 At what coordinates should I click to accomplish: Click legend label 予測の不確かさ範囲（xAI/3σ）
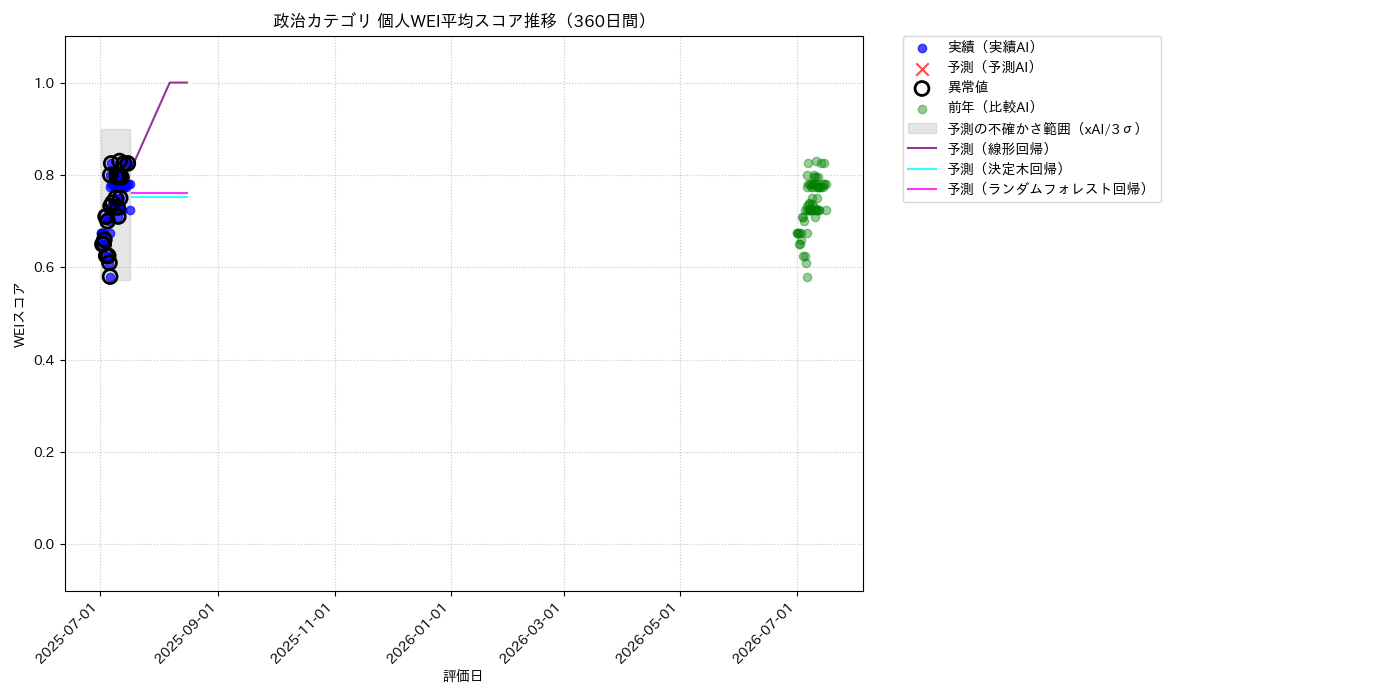coord(1045,128)
